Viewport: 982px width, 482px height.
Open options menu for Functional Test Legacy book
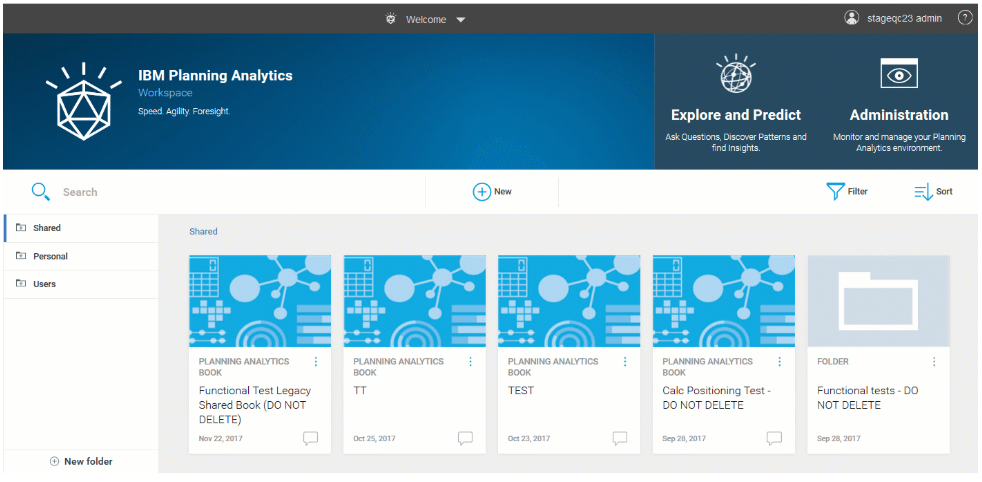coord(316,362)
